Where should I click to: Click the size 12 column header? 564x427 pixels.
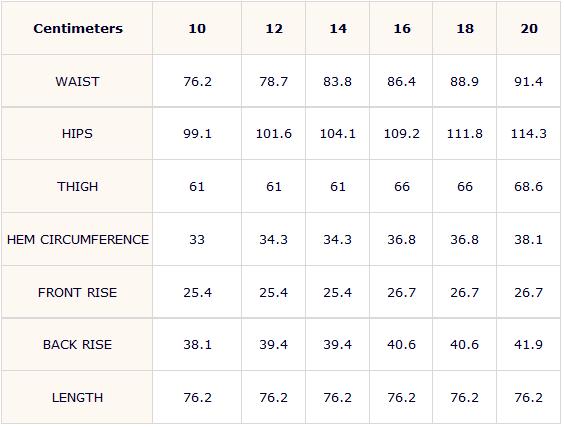pyautogui.click(x=274, y=28)
